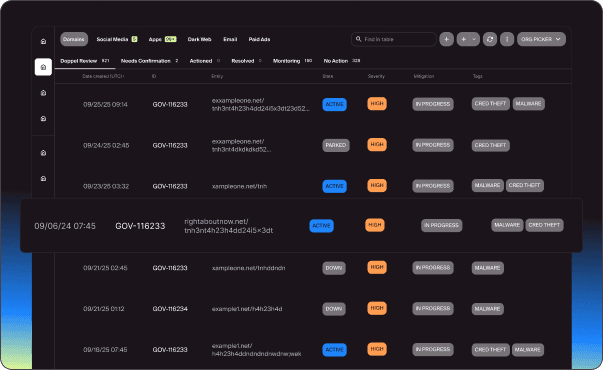Click the ID column header
Screen dimensions: 603x370
(x=154, y=76)
